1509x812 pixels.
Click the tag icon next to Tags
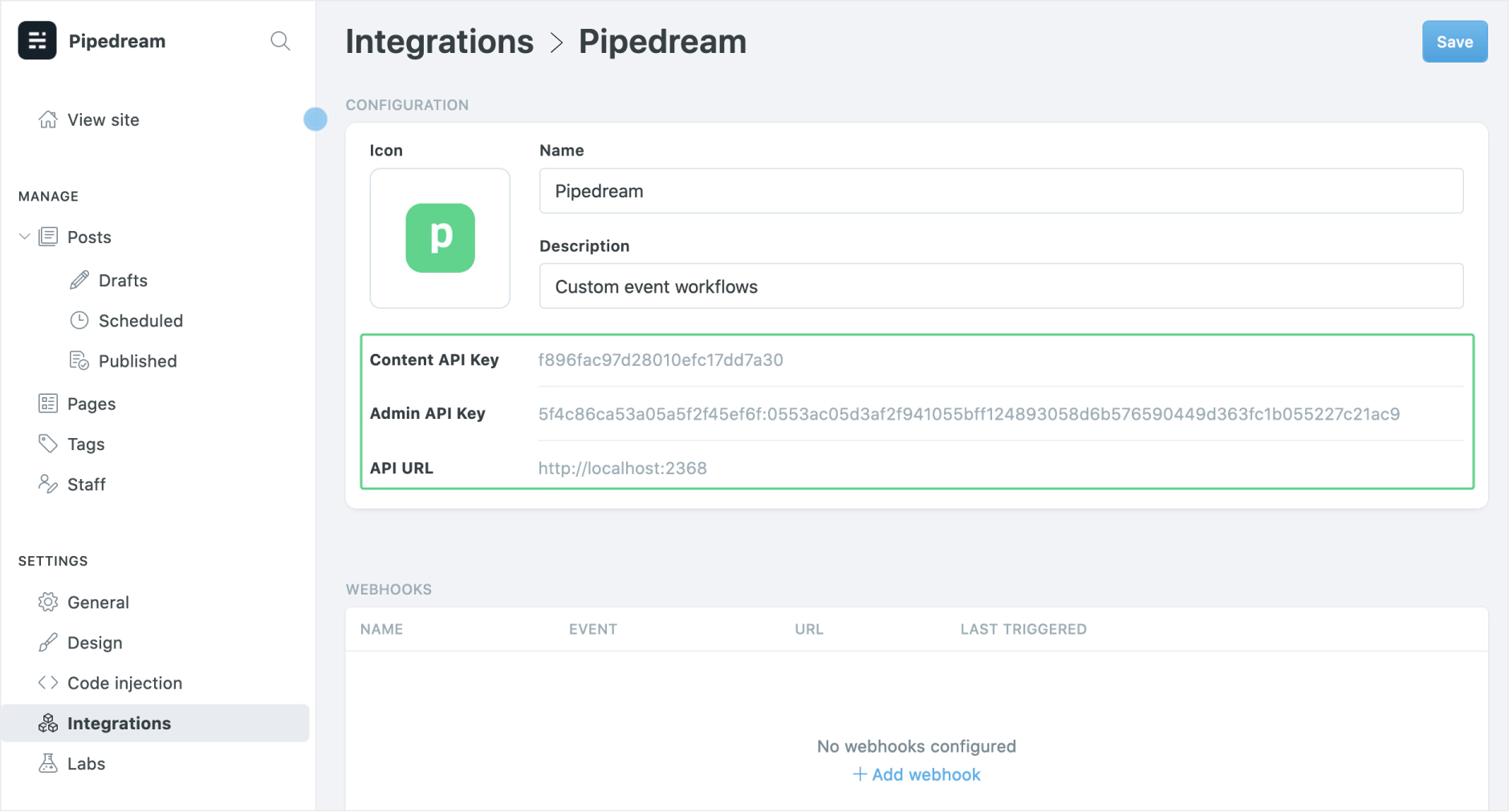48,444
